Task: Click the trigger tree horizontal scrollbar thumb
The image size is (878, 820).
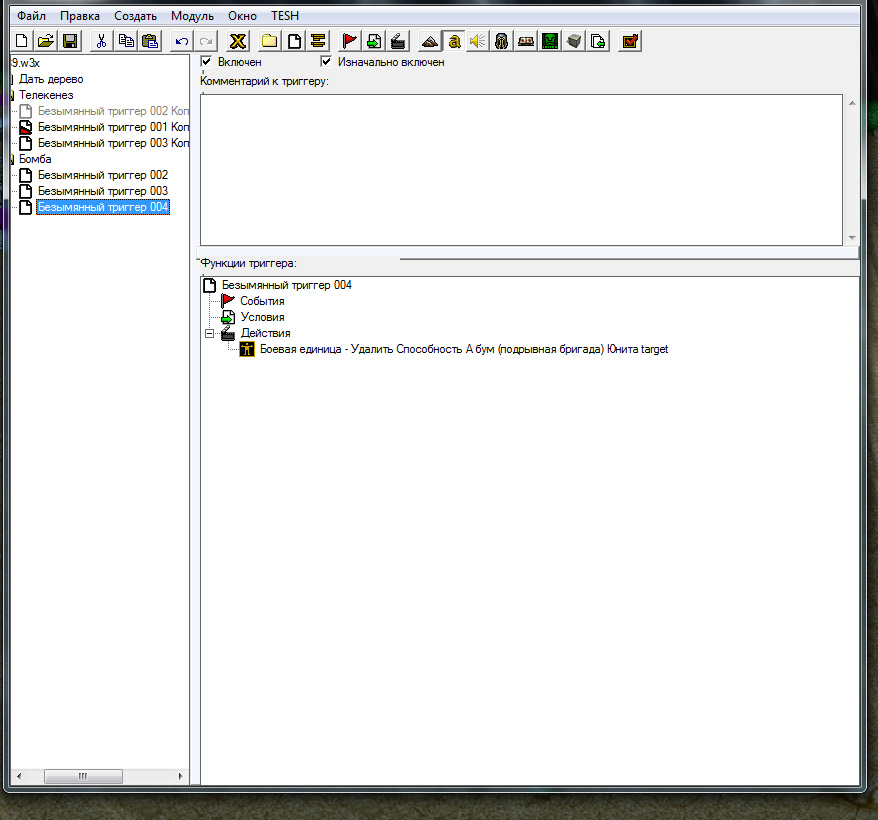Action: (x=83, y=776)
